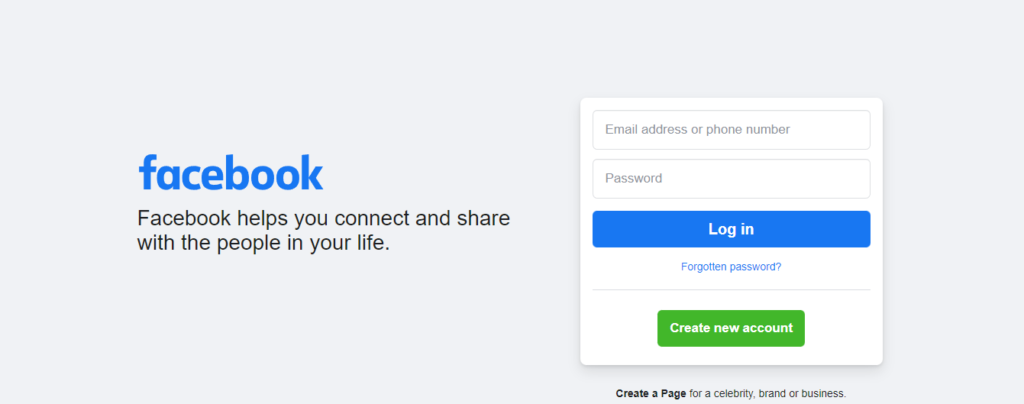Click the facebook wordmark on the left
The height and width of the screenshot is (404, 1024).
[231, 173]
